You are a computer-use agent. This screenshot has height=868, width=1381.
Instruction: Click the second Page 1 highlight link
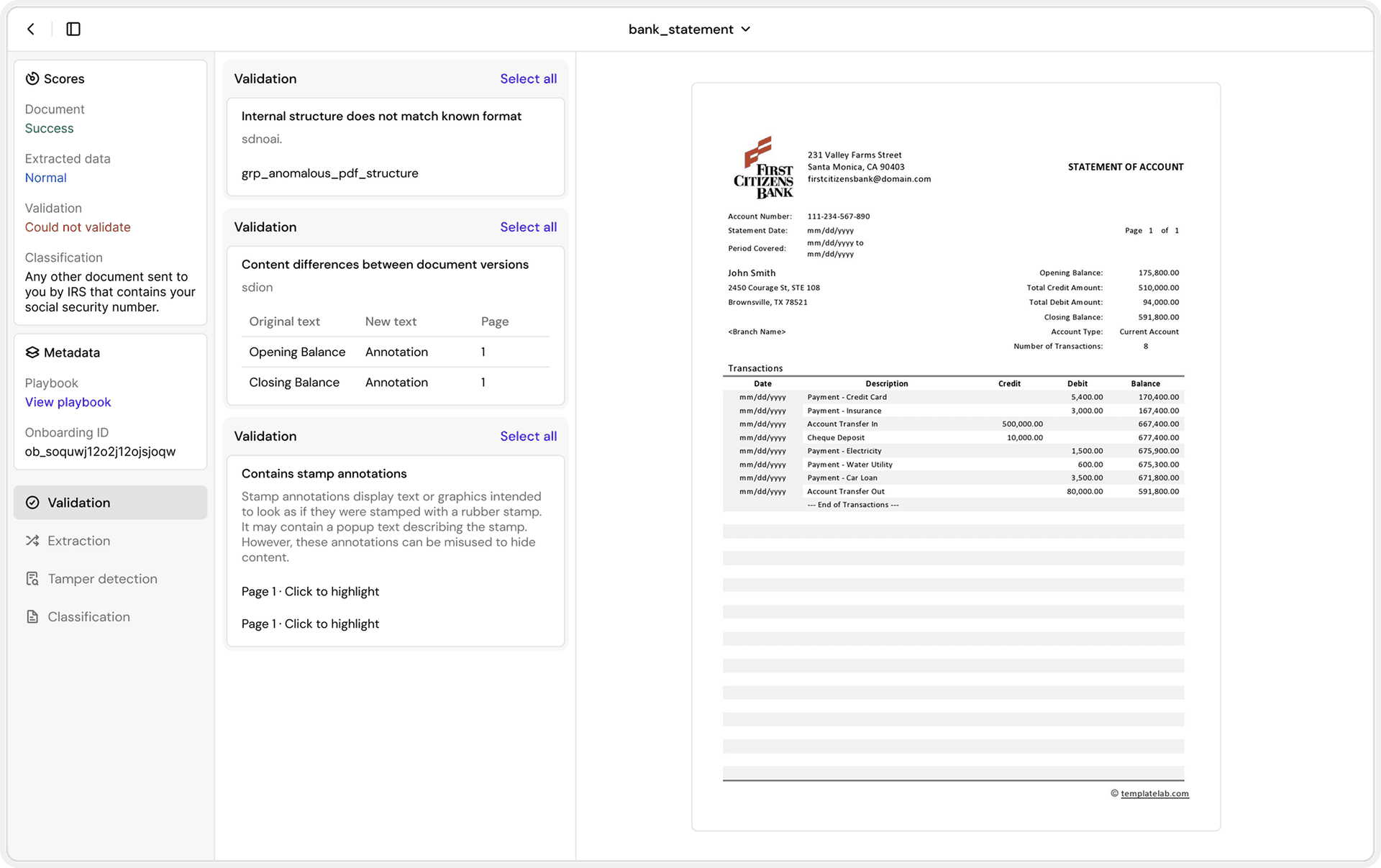310,623
